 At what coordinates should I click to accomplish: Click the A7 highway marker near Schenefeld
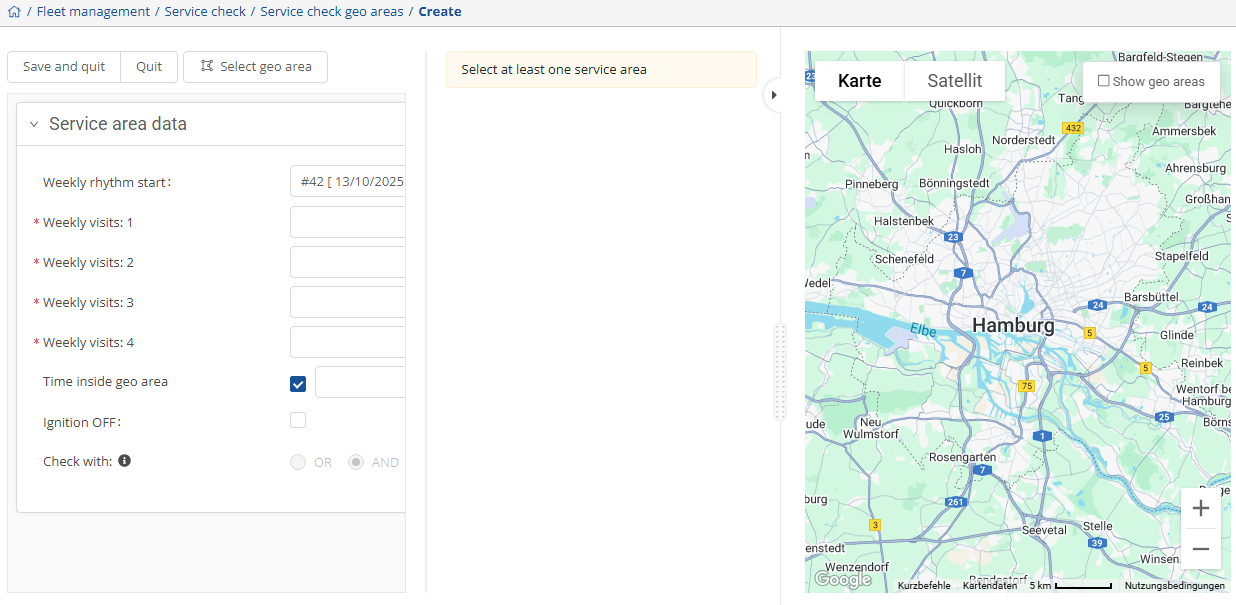coord(963,272)
